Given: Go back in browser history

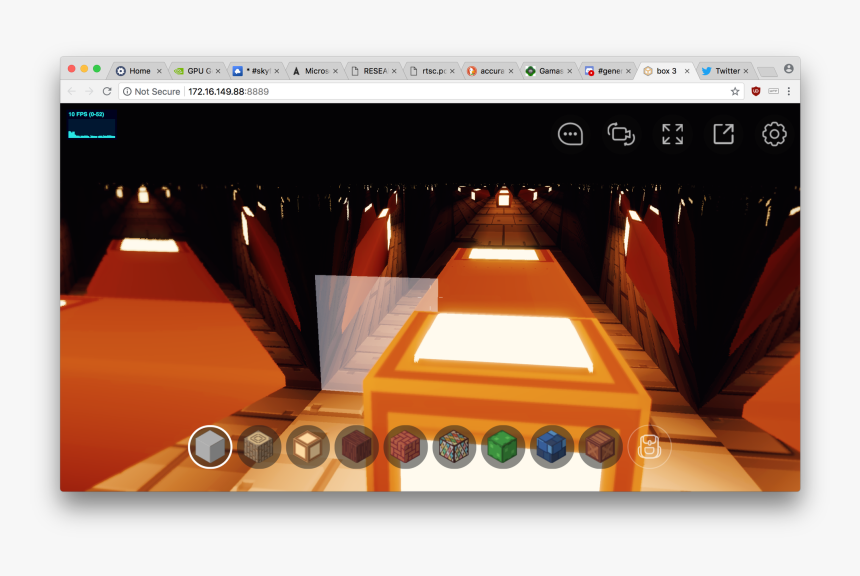Looking at the screenshot, I should point(71,91).
